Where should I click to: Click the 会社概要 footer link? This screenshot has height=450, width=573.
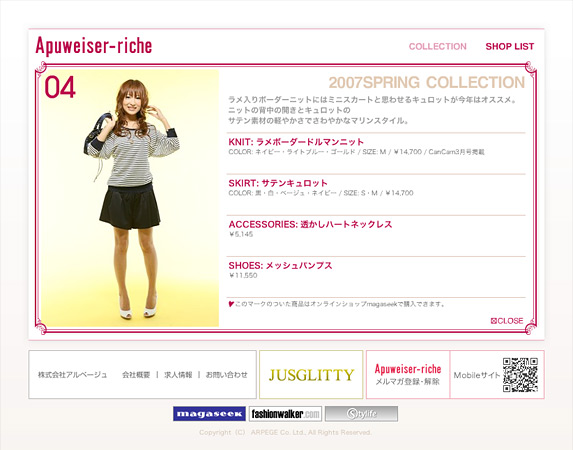click(136, 375)
